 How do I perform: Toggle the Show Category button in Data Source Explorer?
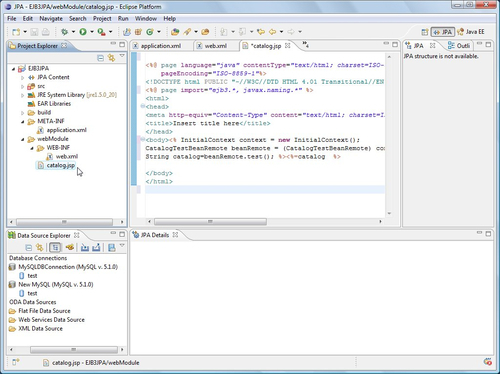[x=55, y=247]
